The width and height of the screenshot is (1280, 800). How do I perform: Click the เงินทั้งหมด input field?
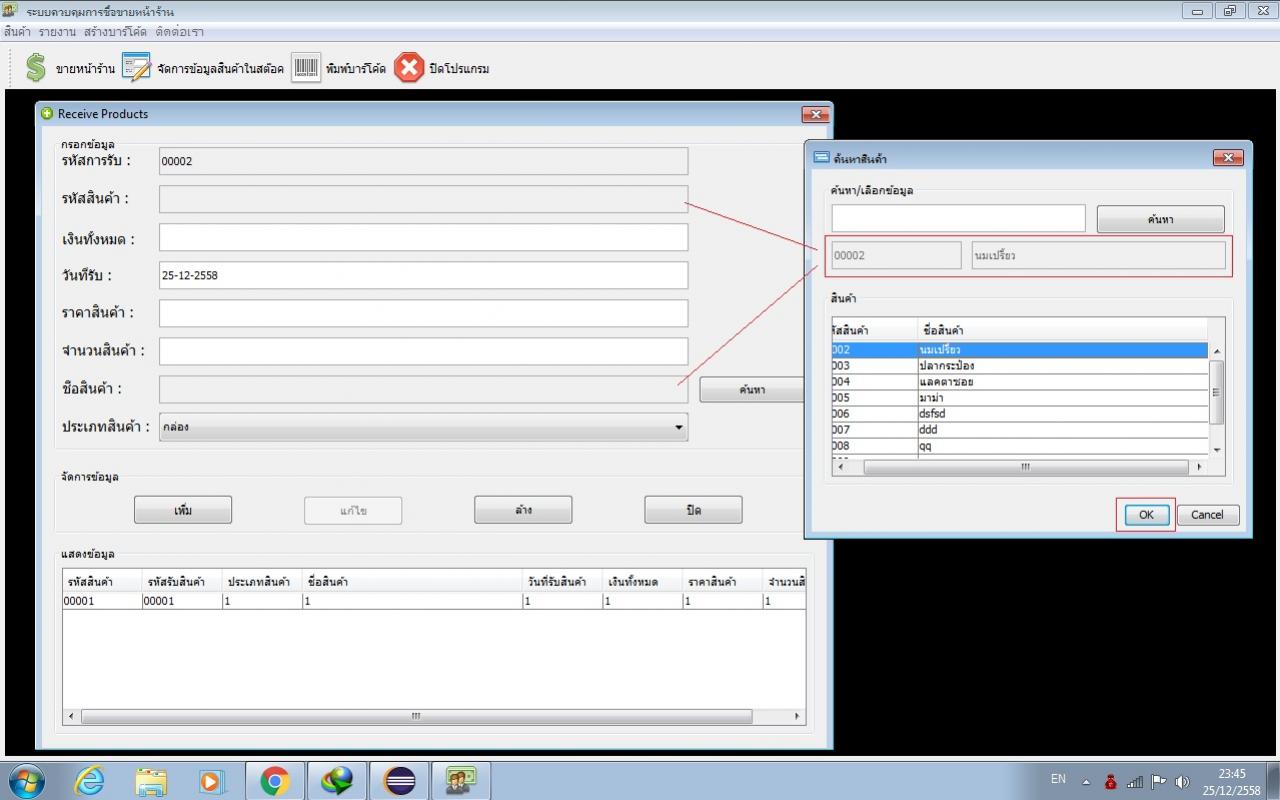click(x=423, y=237)
